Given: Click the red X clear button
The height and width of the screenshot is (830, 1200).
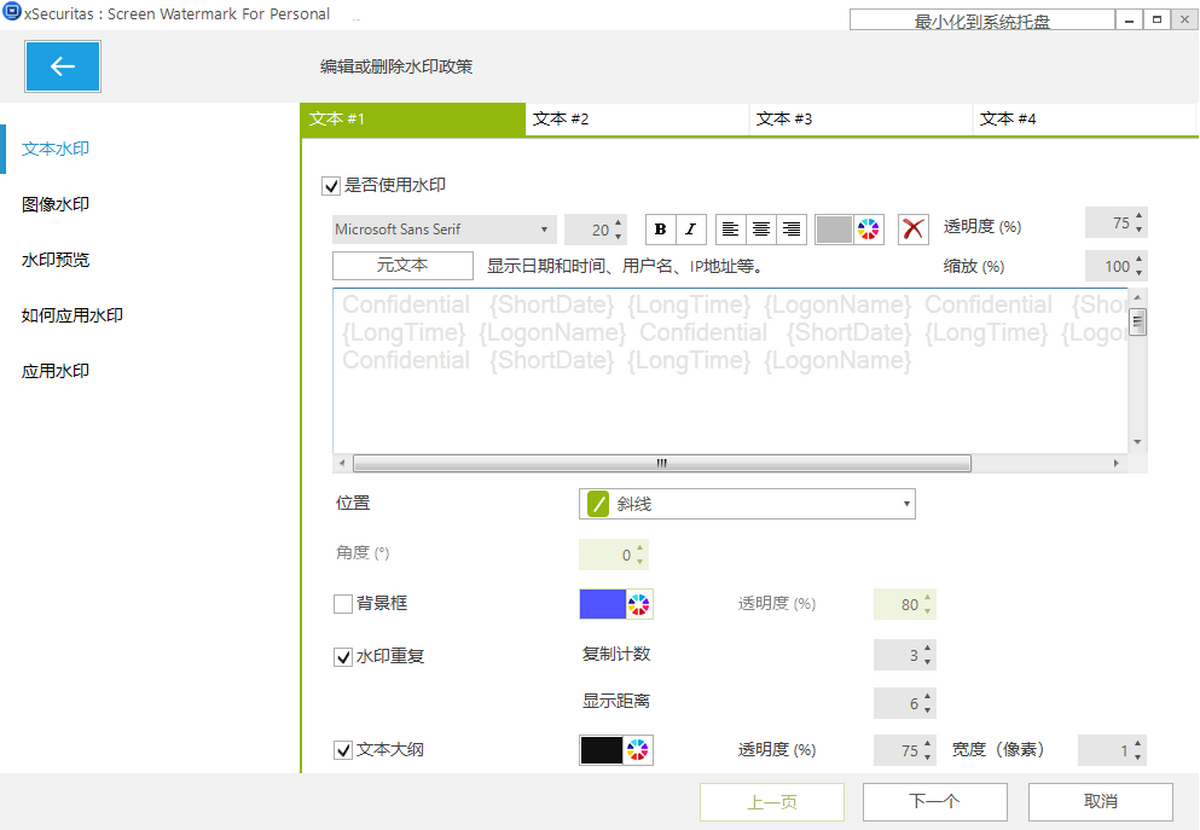Looking at the screenshot, I should coord(912,229).
